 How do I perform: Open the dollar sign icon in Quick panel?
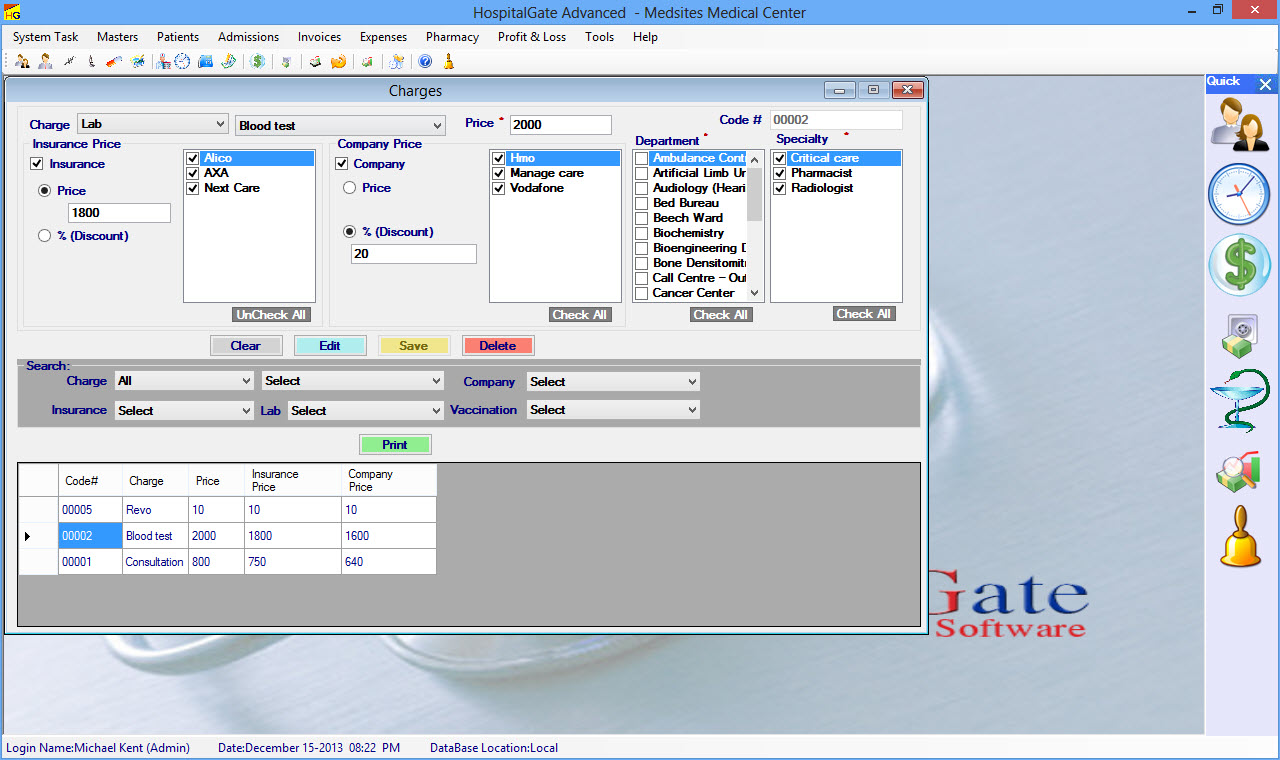point(1238,266)
